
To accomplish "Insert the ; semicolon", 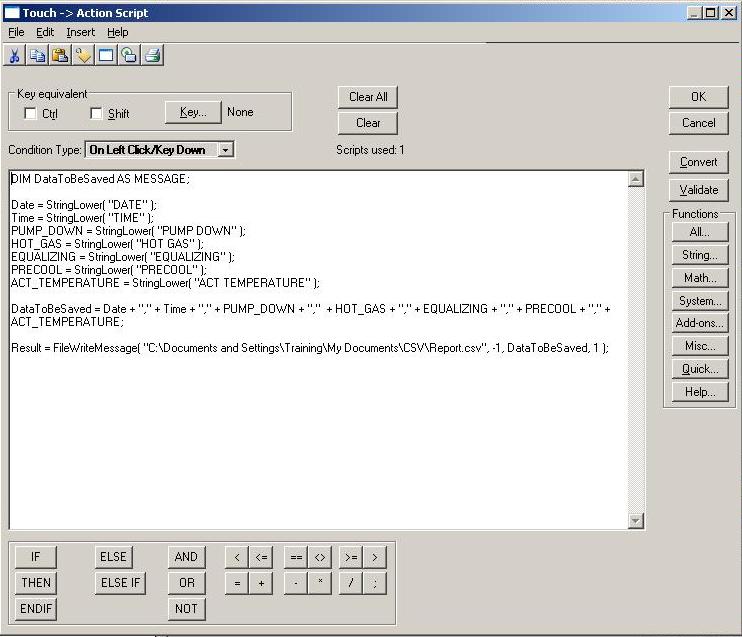I will pos(375,583).
